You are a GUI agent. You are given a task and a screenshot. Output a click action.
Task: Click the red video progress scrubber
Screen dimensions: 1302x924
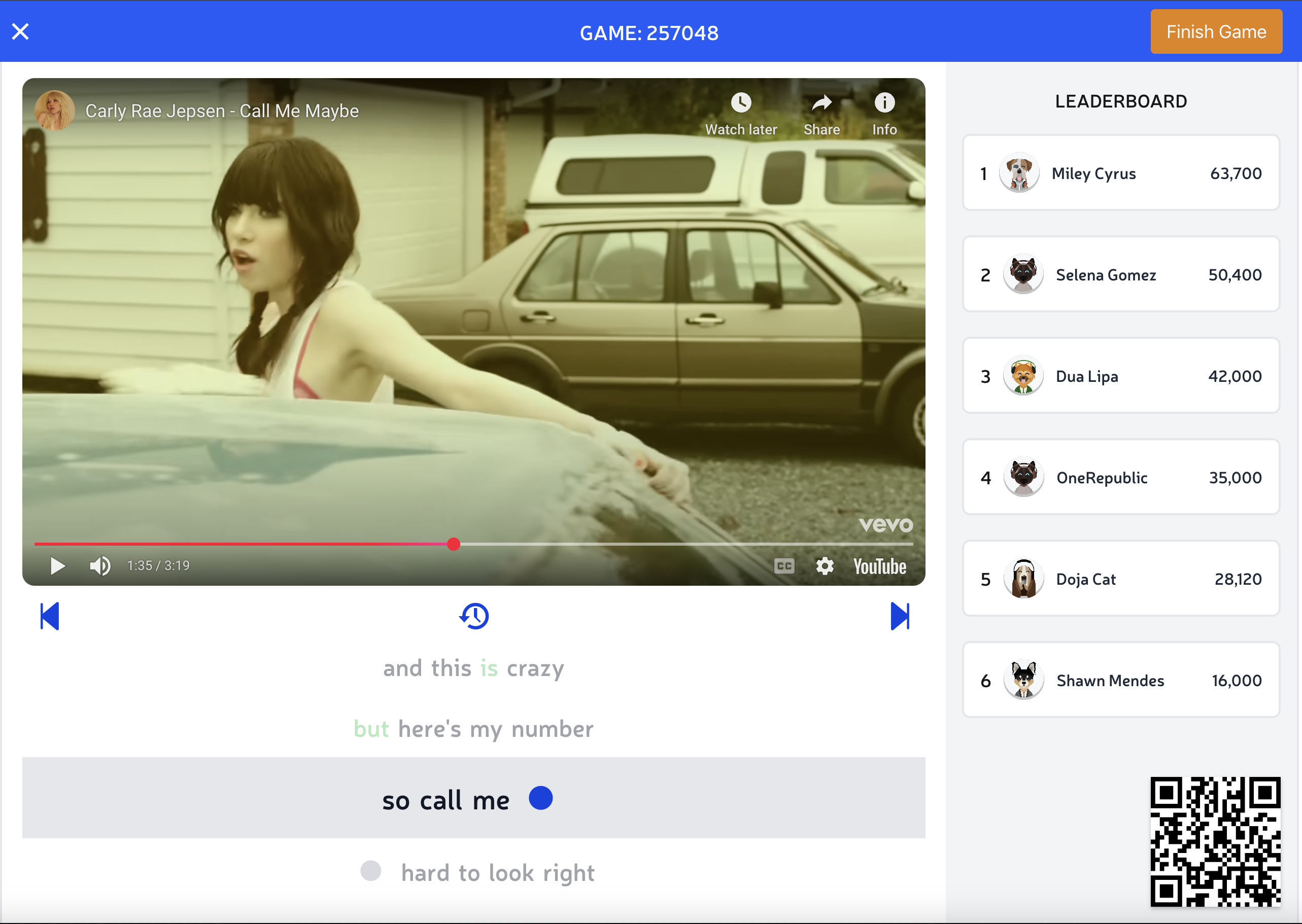453,544
